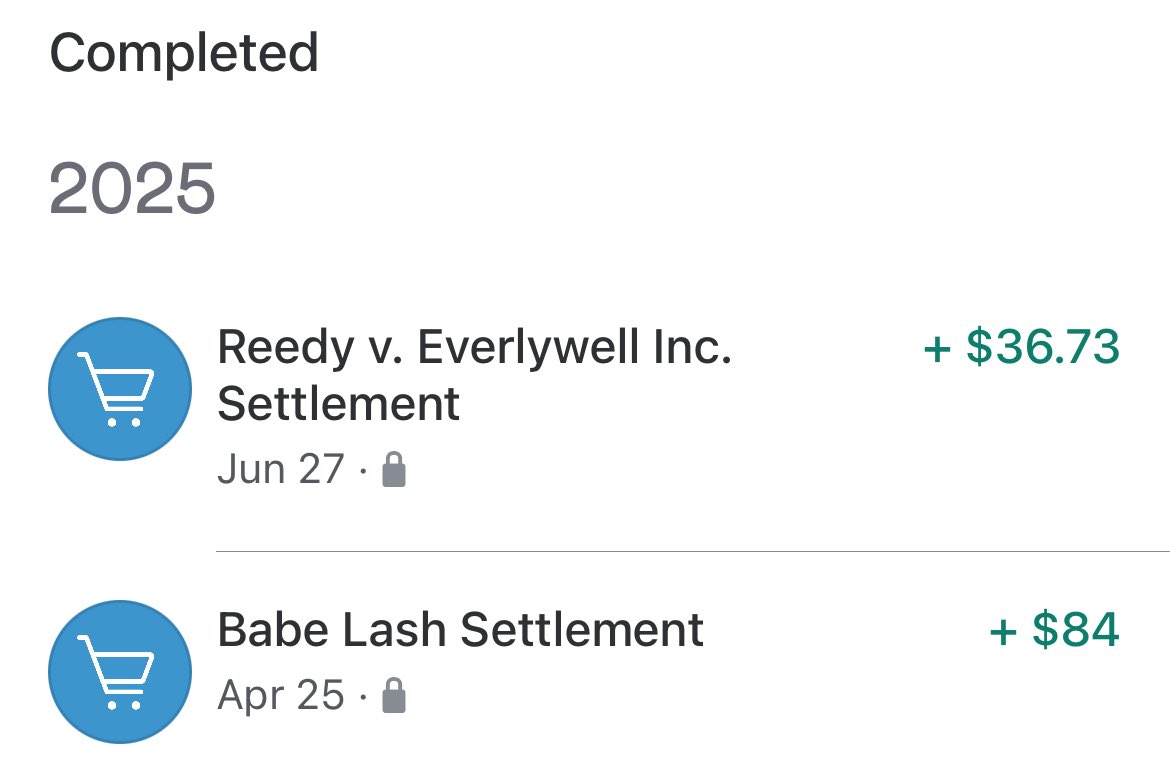
Task: Click the green plus sign before $84
Action: click(1004, 631)
